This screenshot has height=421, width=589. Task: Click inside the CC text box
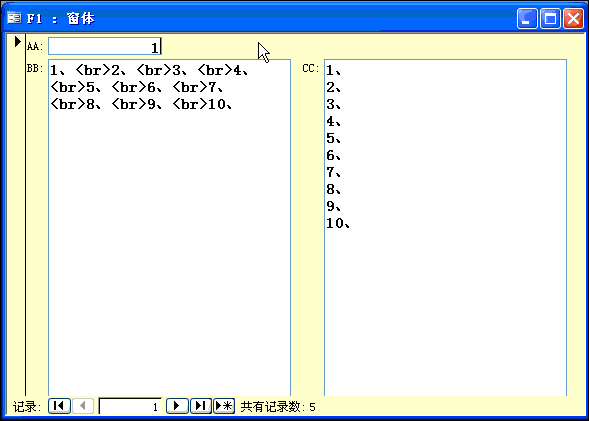pyautogui.click(x=446, y=228)
